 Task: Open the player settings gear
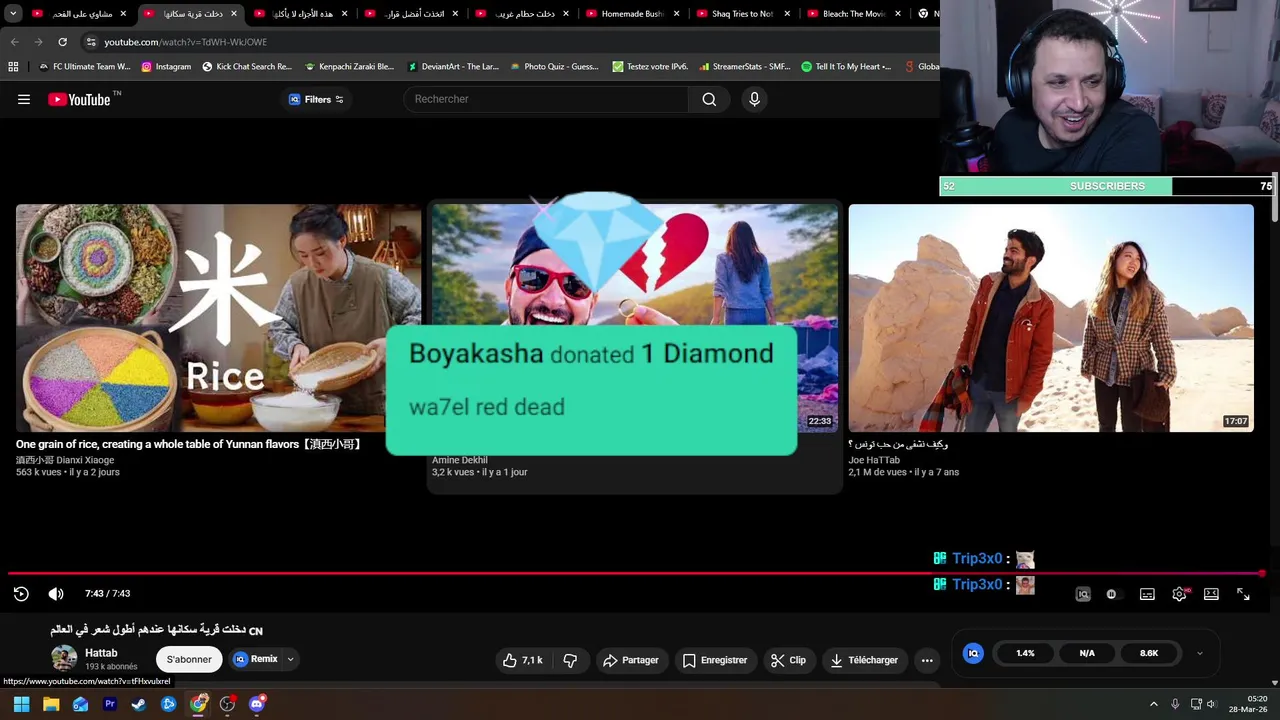tap(1179, 594)
